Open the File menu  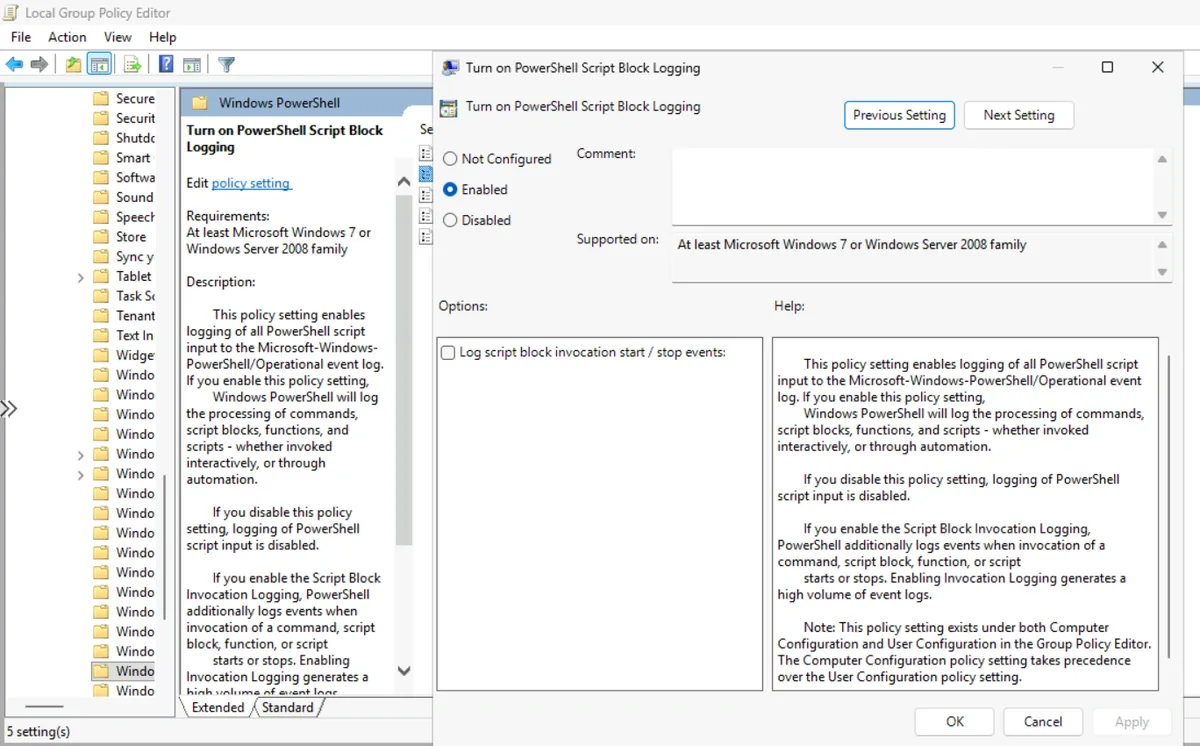21,37
